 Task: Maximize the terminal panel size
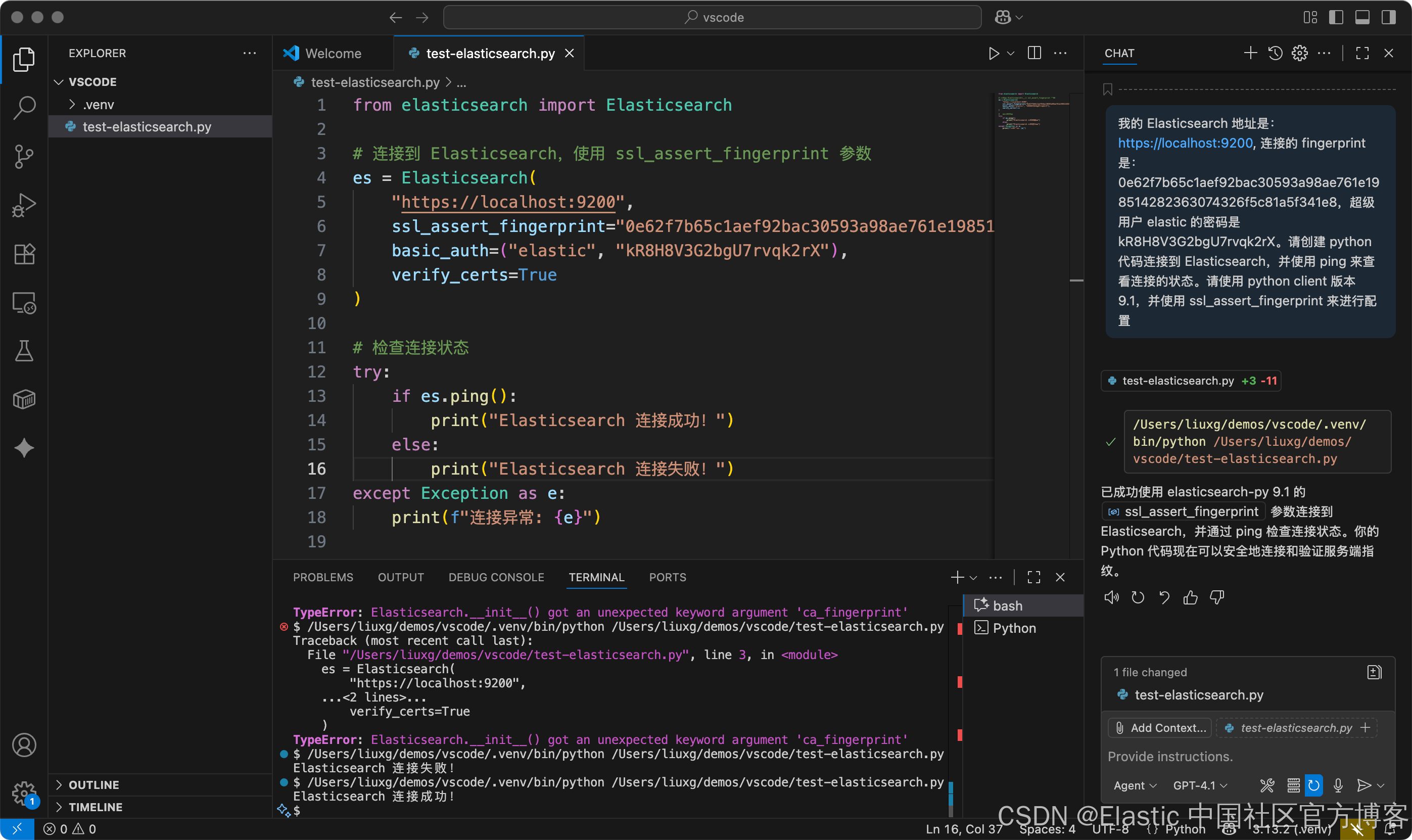[1034, 577]
